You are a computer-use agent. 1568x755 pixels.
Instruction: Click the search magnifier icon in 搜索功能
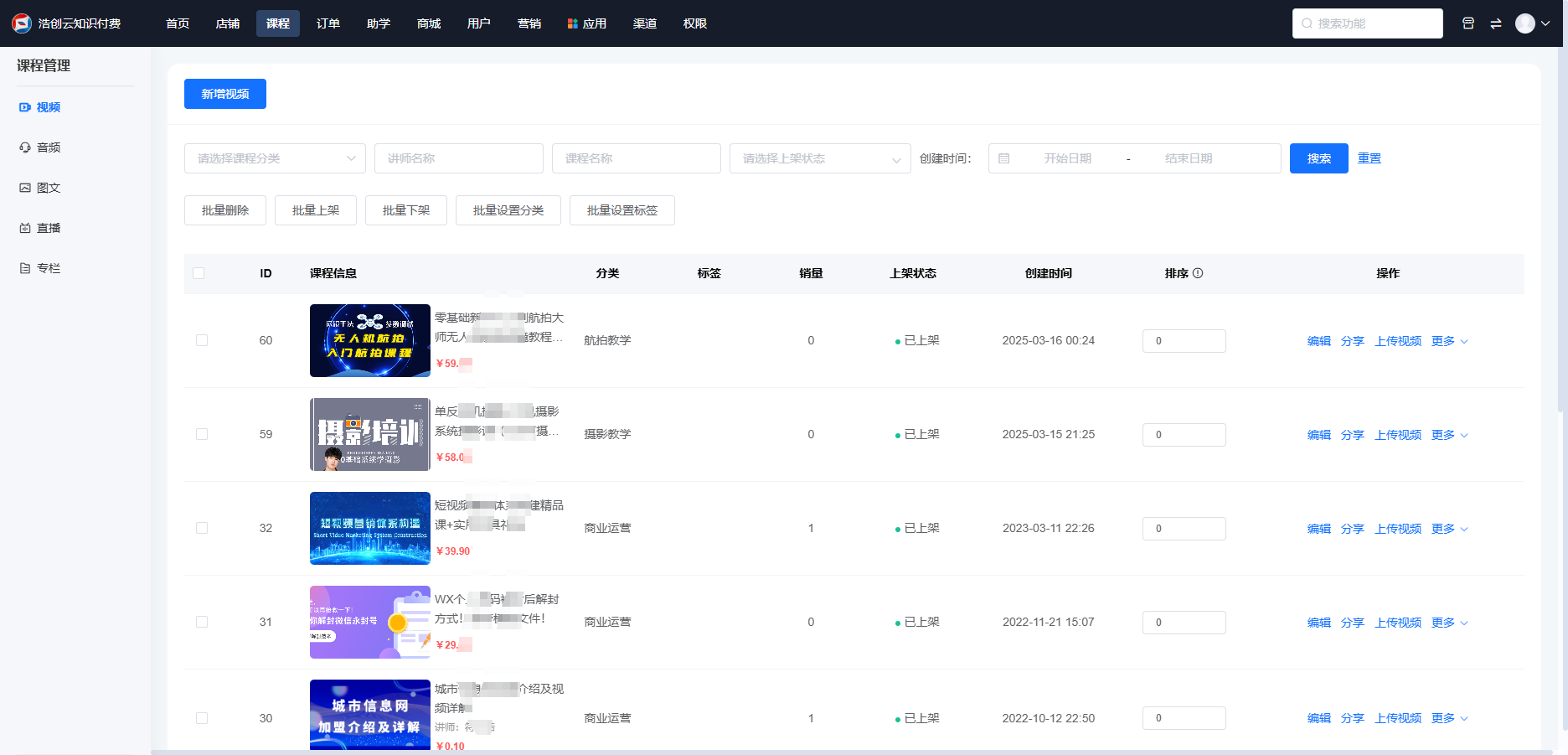[1307, 23]
